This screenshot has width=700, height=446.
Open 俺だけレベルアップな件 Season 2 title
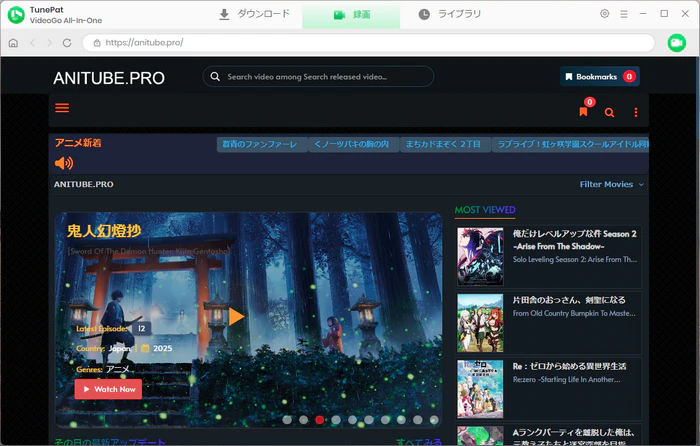pyautogui.click(x=575, y=240)
